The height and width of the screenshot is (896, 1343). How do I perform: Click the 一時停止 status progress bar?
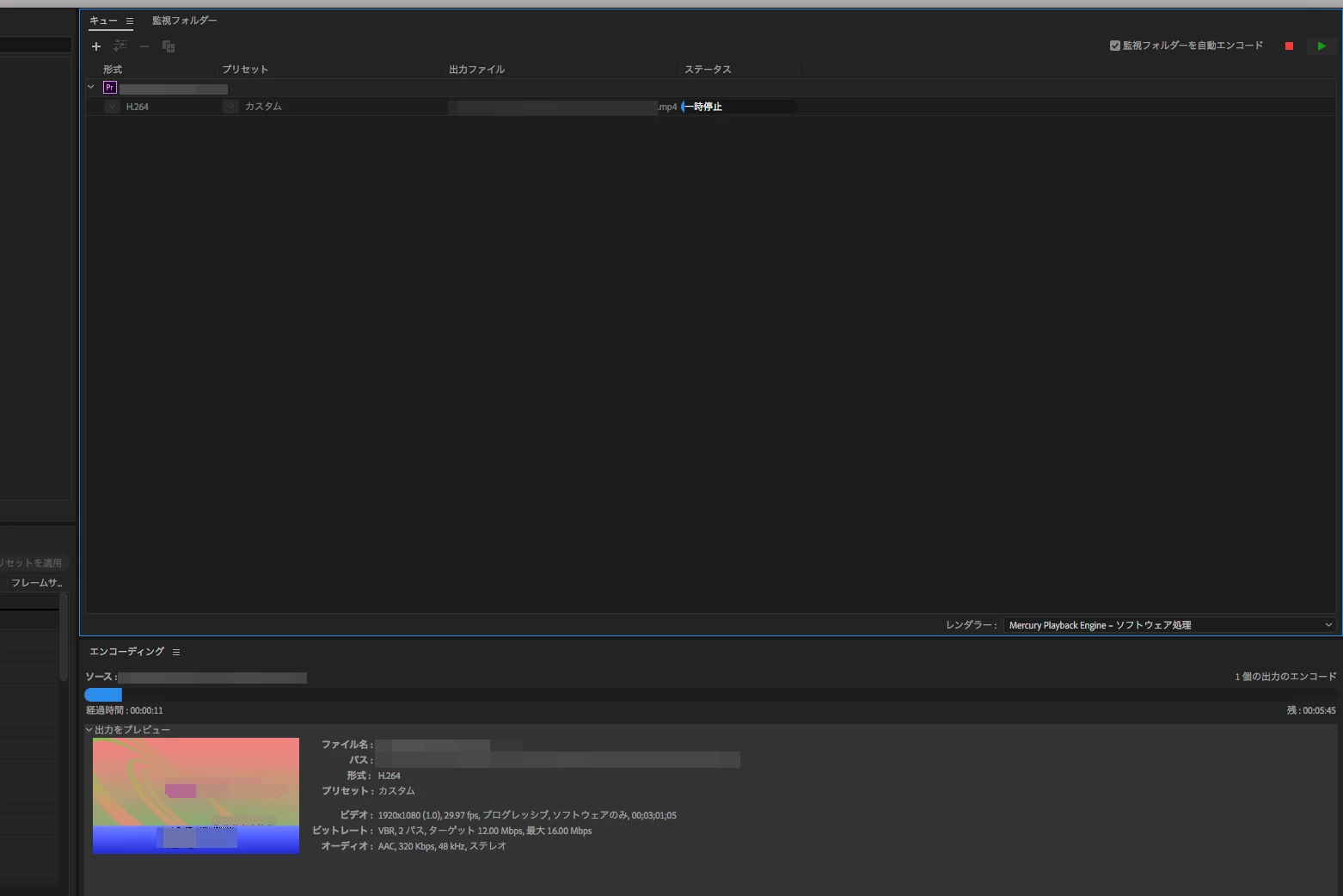(739, 107)
